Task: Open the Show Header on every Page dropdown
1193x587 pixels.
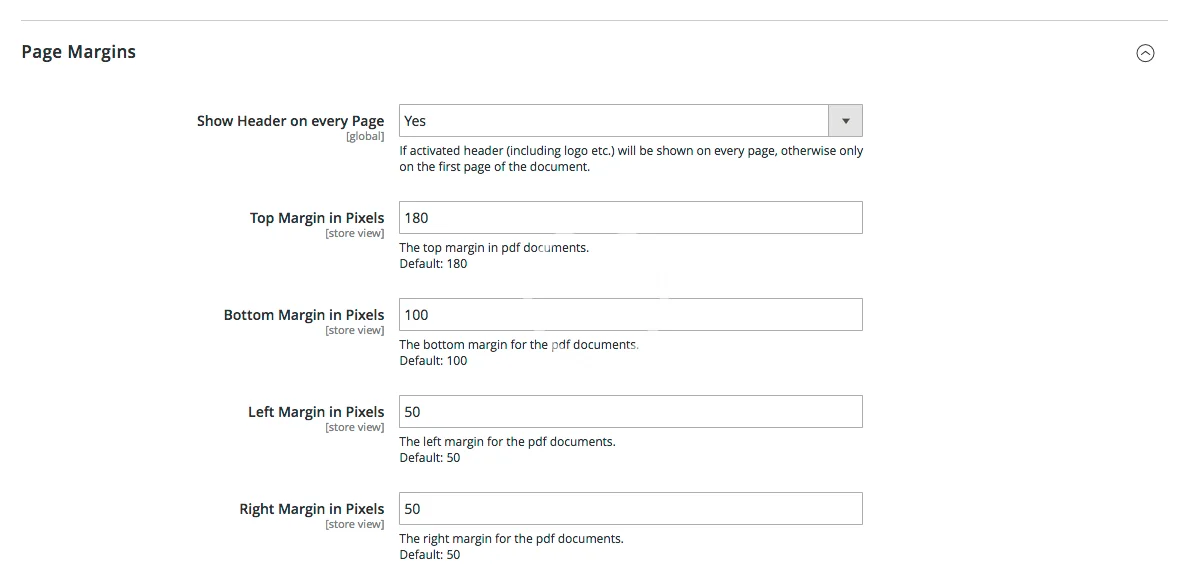Action: 614,121
